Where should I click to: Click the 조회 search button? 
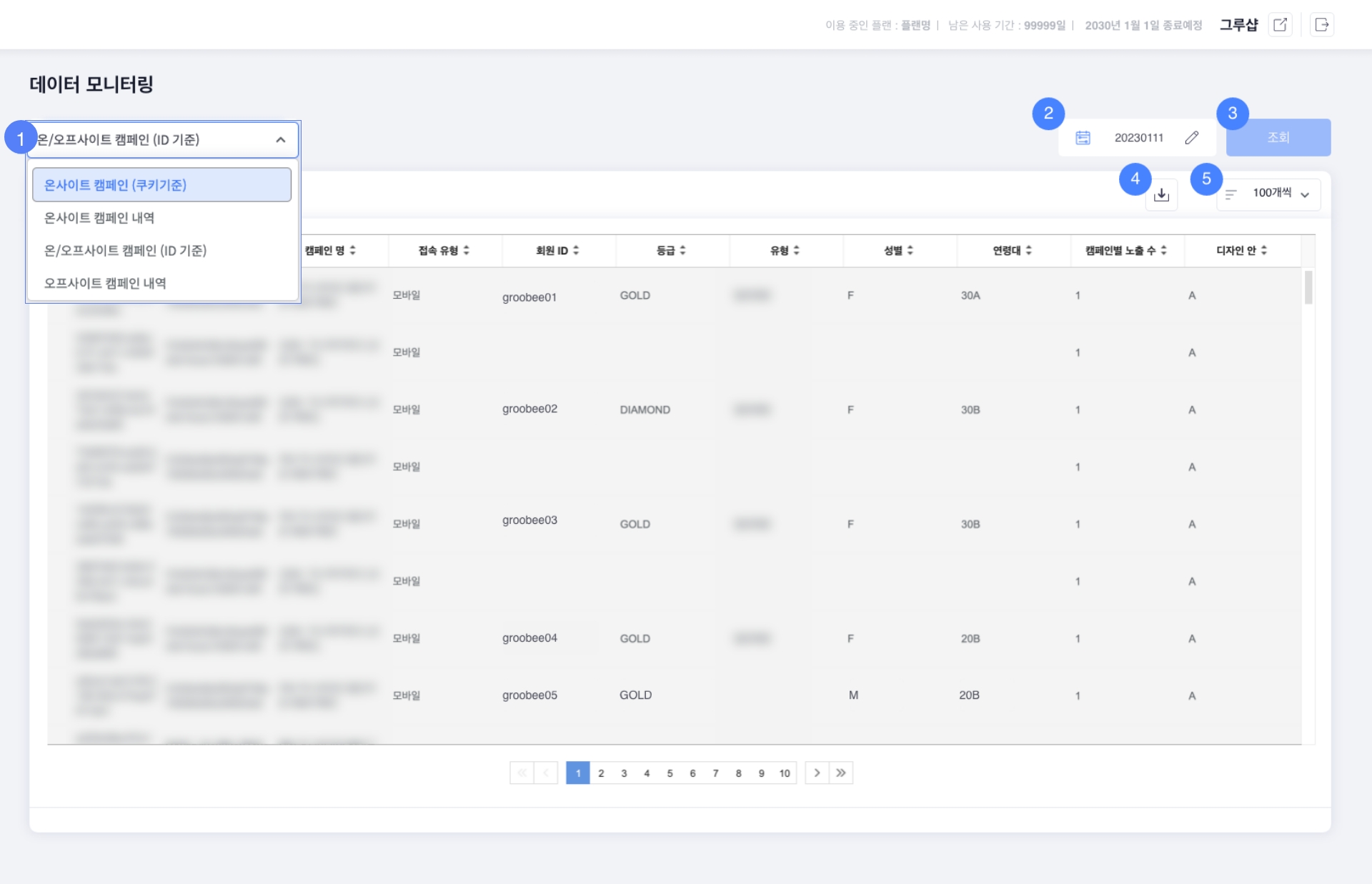(1278, 137)
